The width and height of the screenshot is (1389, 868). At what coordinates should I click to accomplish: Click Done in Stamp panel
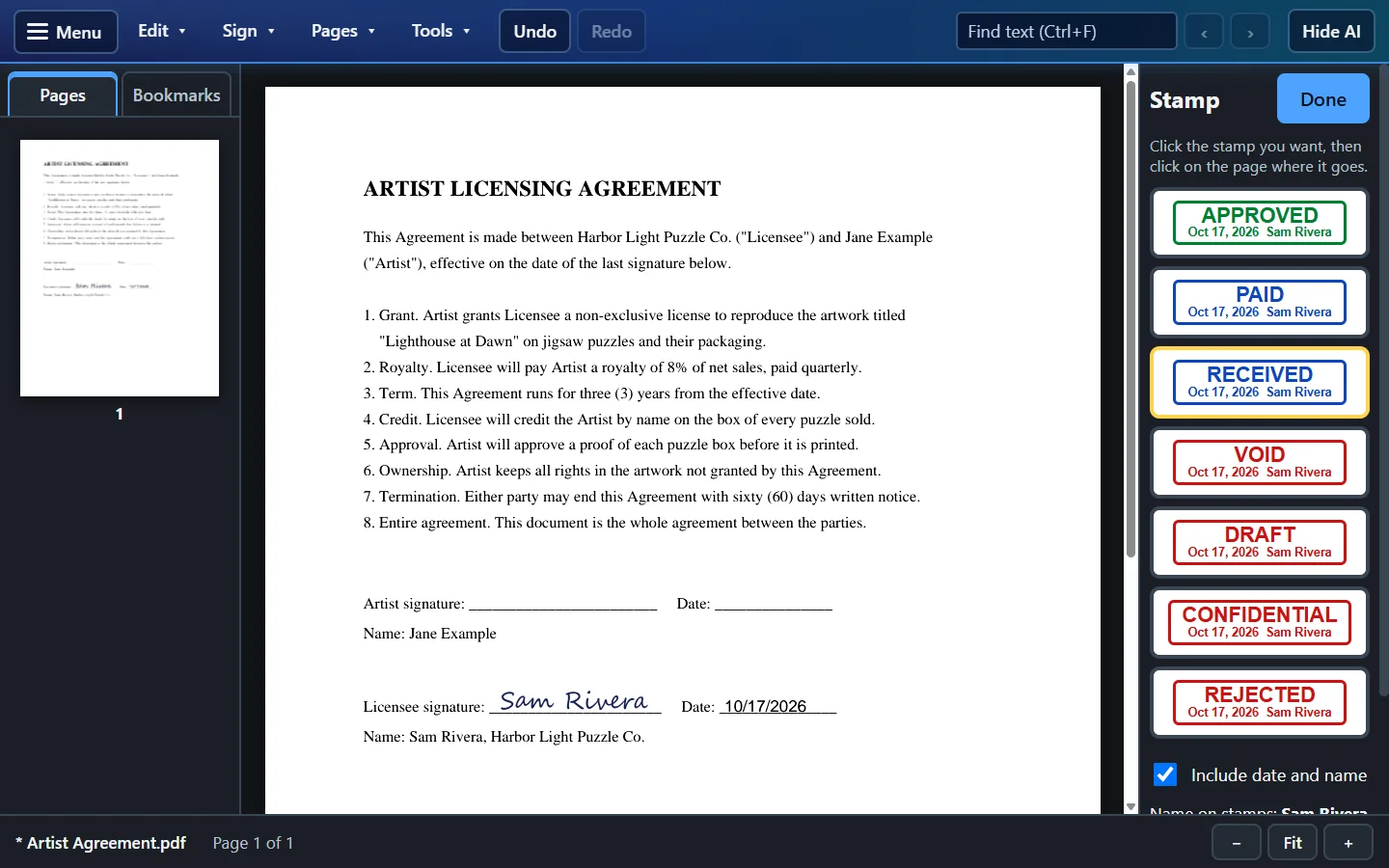click(1322, 99)
